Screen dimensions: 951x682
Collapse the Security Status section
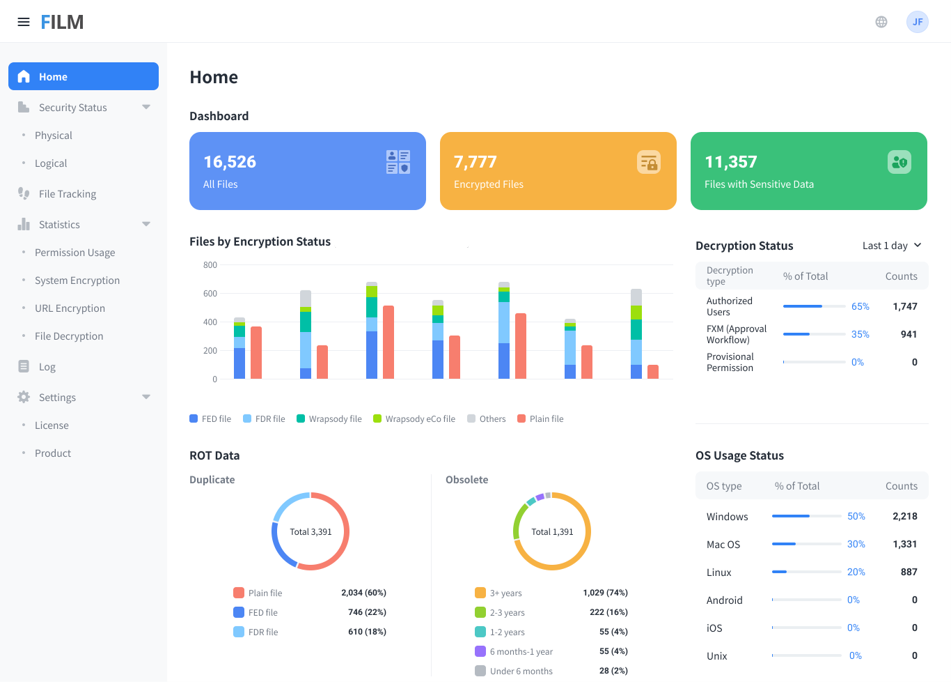(146, 107)
